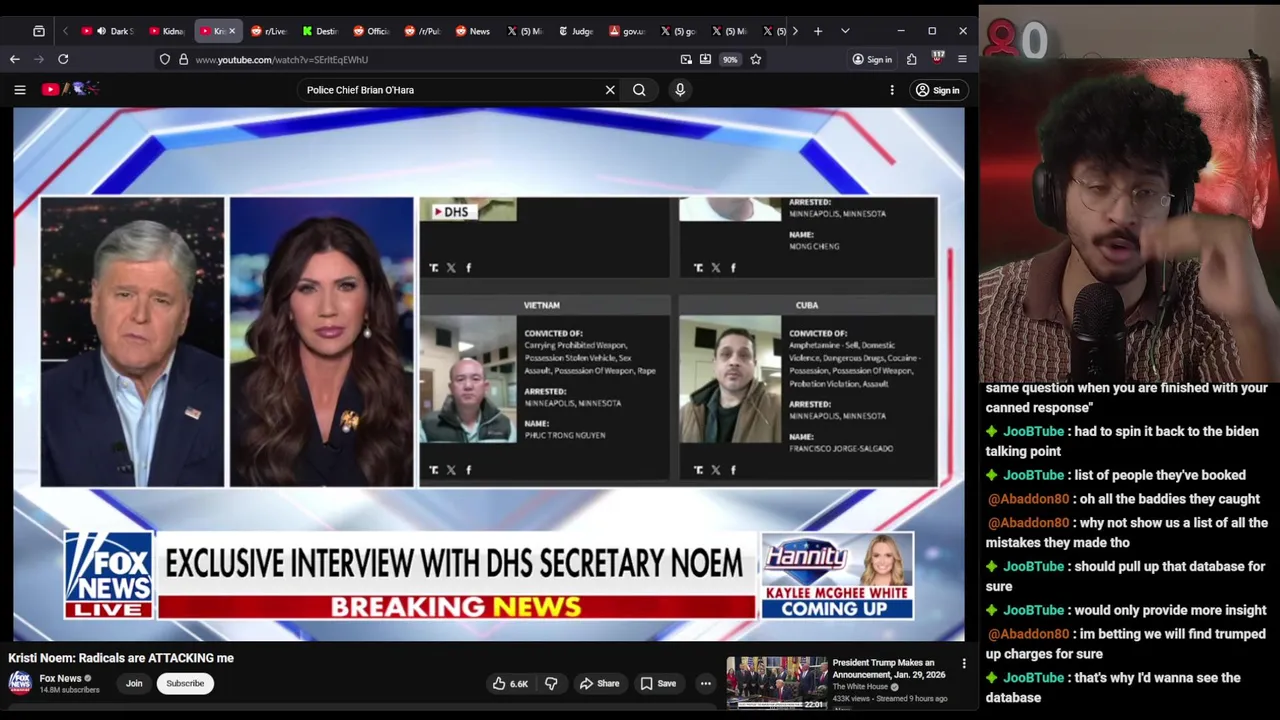Image resolution: width=1280 pixels, height=720 pixels.
Task: Open The White House channel link
Action: pyautogui.click(x=860, y=687)
